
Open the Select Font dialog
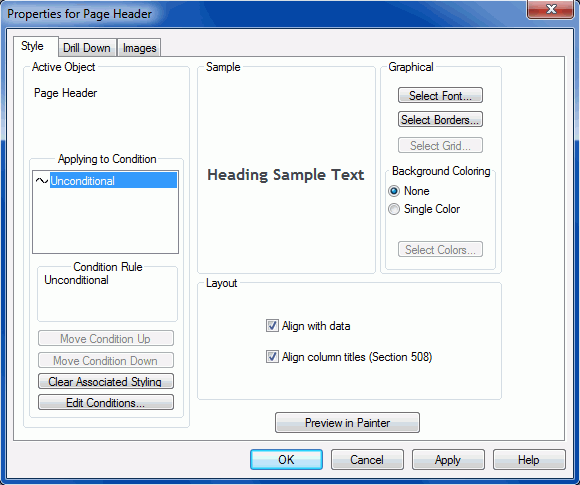(x=440, y=95)
